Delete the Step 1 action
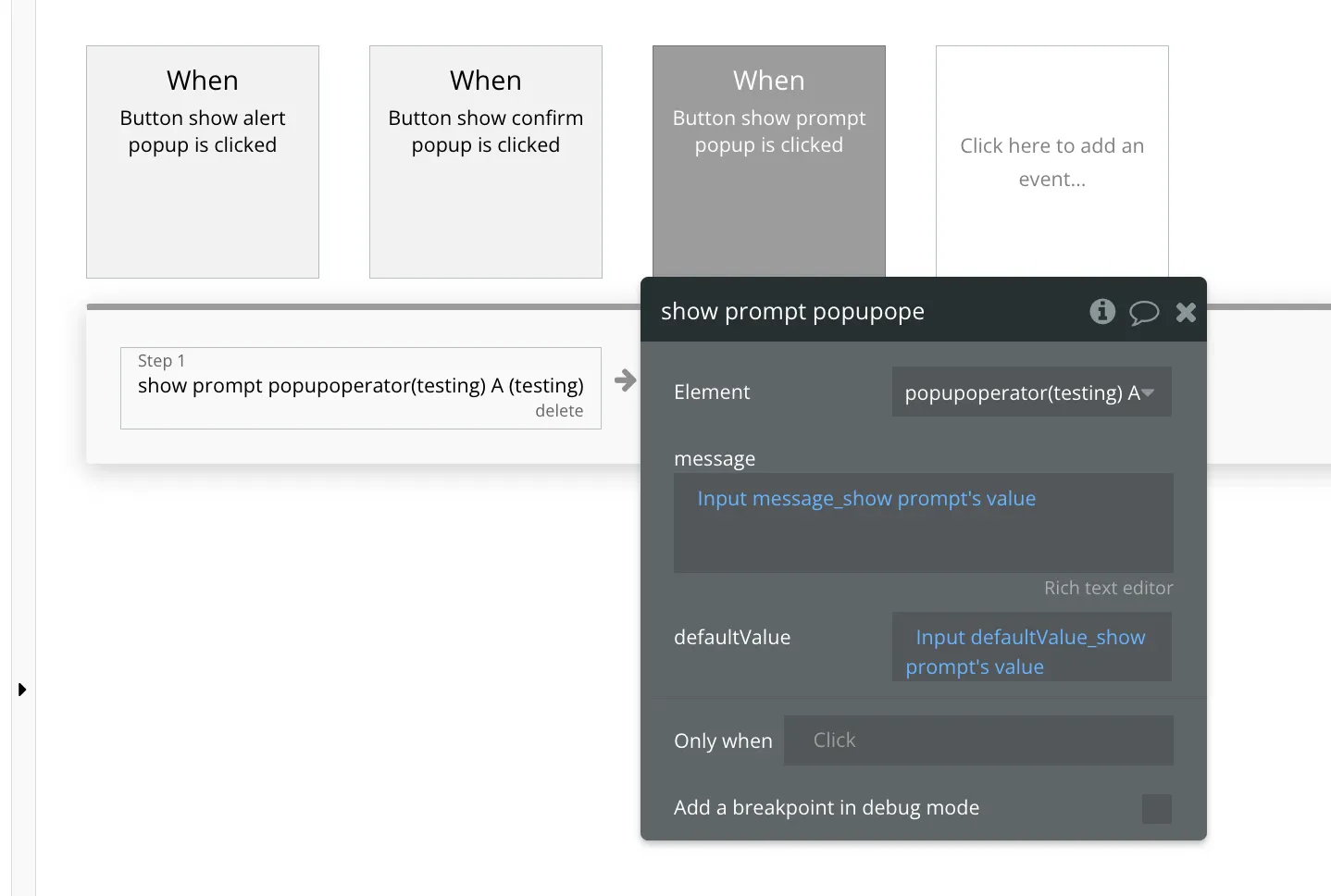Screen dimensions: 1331x896 point(559,411)
